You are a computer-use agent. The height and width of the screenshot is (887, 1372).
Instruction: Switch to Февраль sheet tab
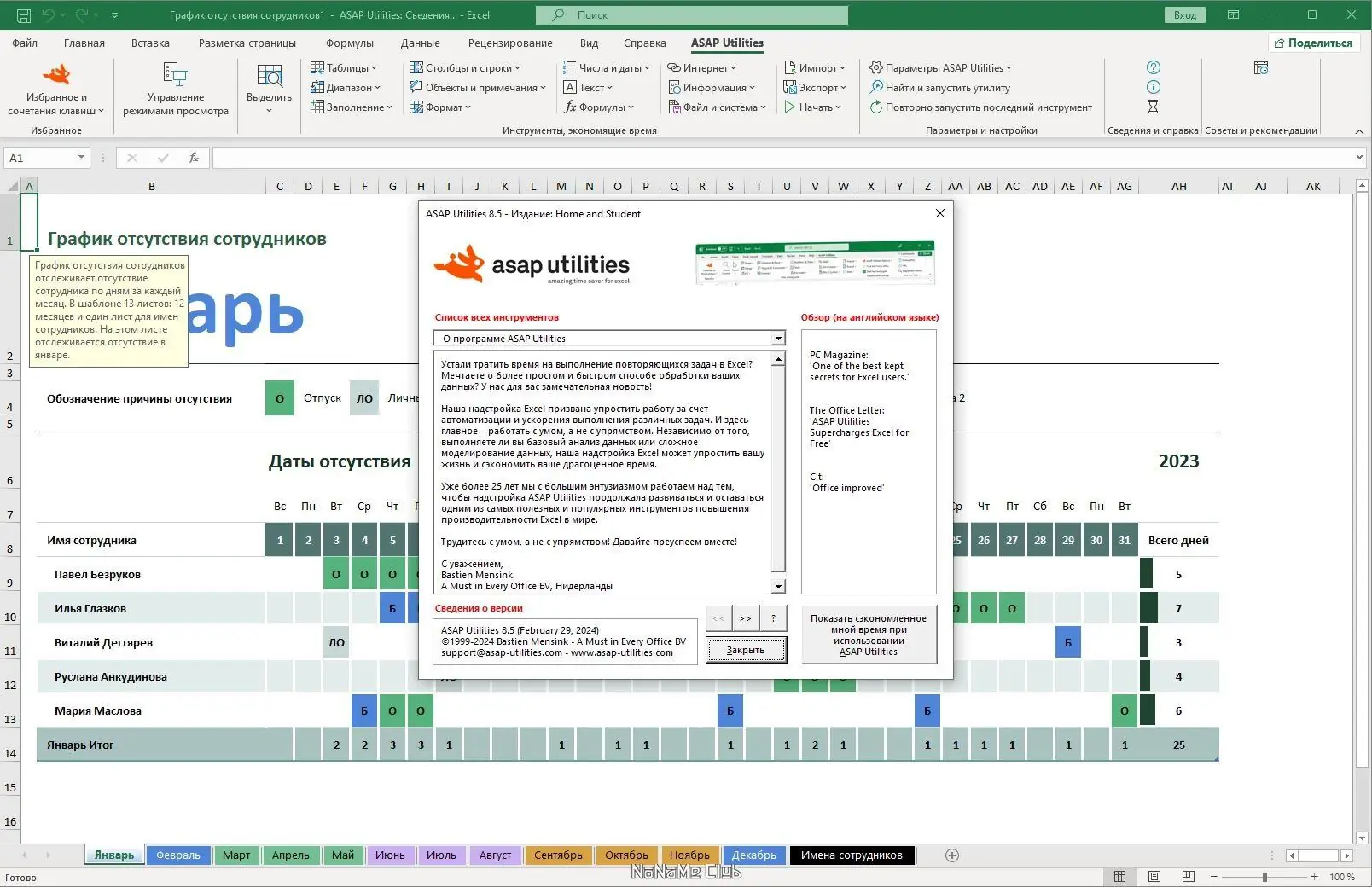coord(178,855)
